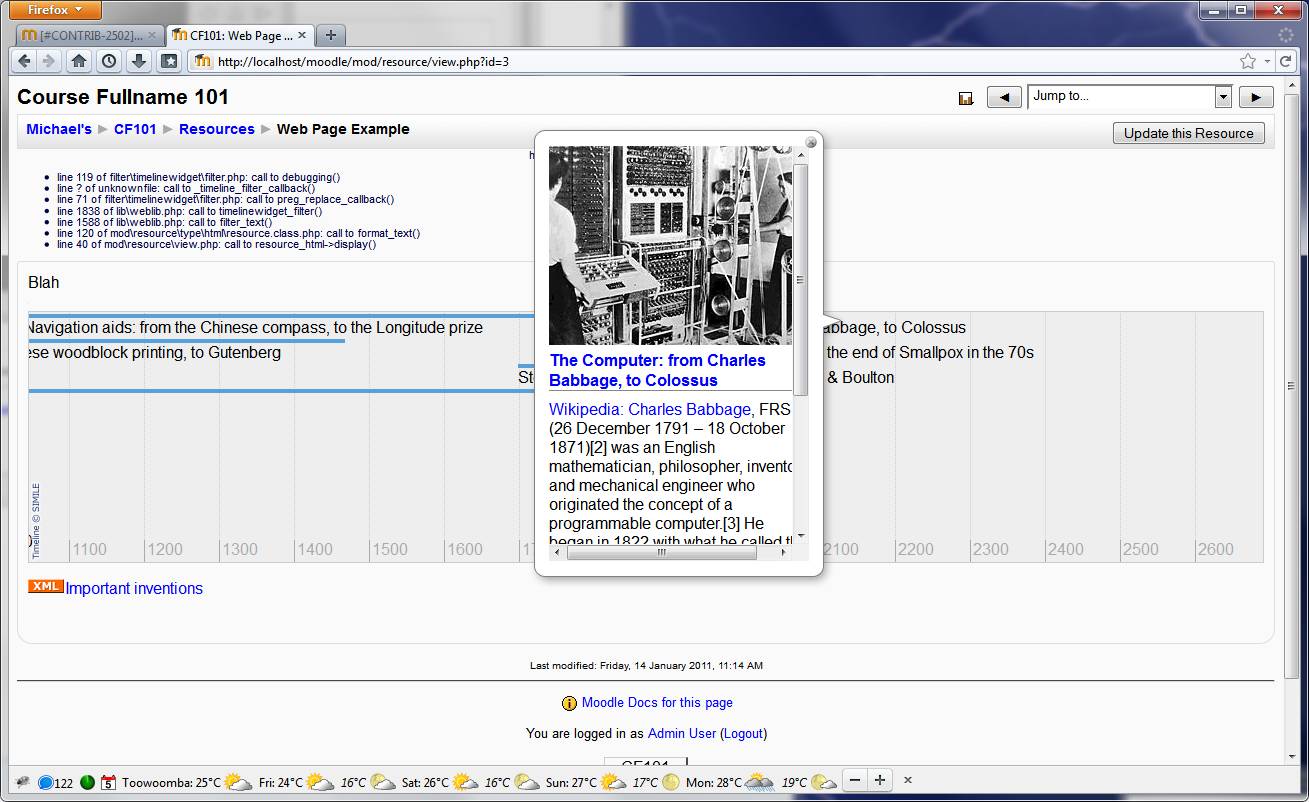The height and width of the screenshot is (802, 1309).
Task: Select the woodblock printing to Gutenberg event
Action: tap(155, 352)
